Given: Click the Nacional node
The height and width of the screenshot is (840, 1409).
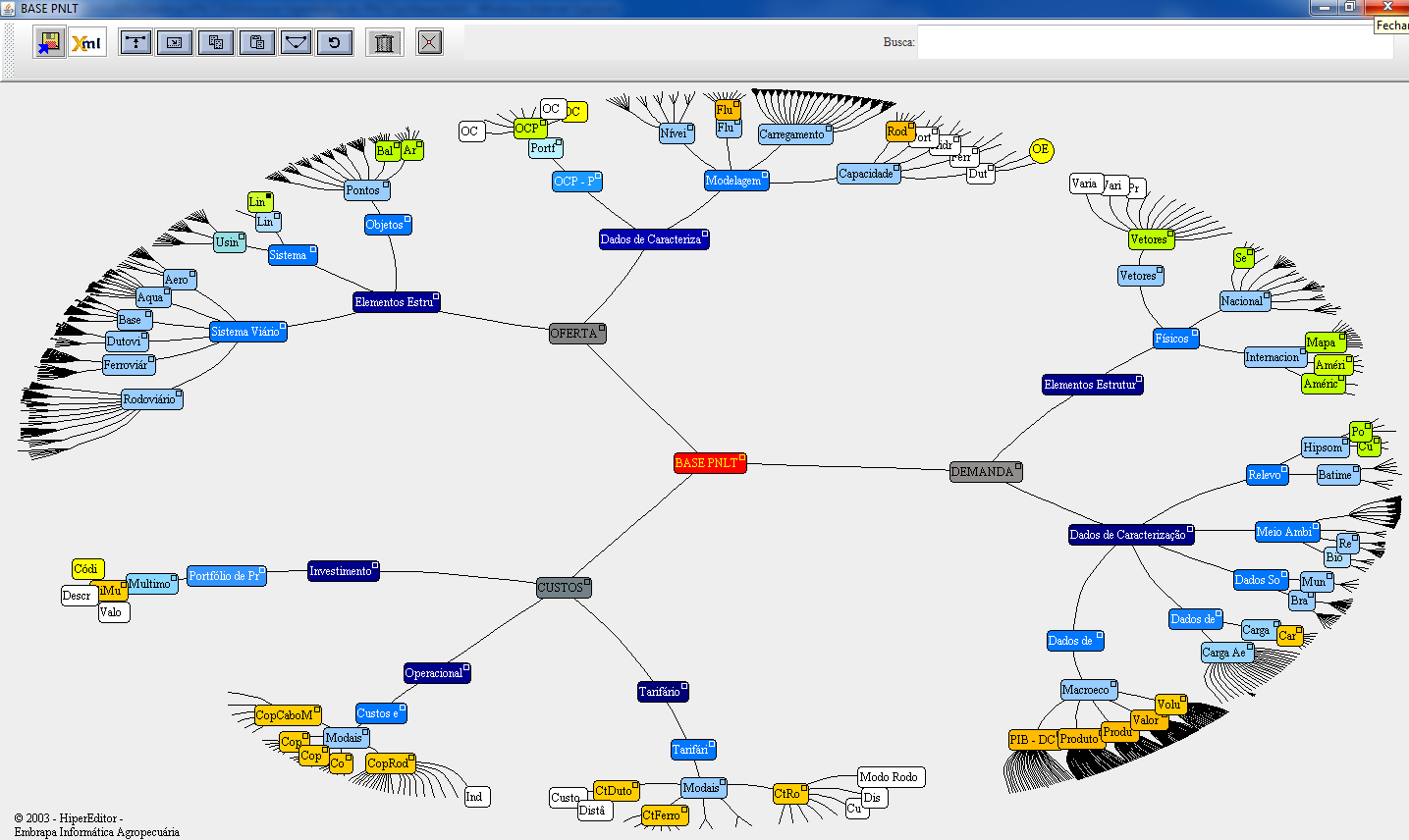Looking at the screenshot, I should click(x=1245, y=301).
